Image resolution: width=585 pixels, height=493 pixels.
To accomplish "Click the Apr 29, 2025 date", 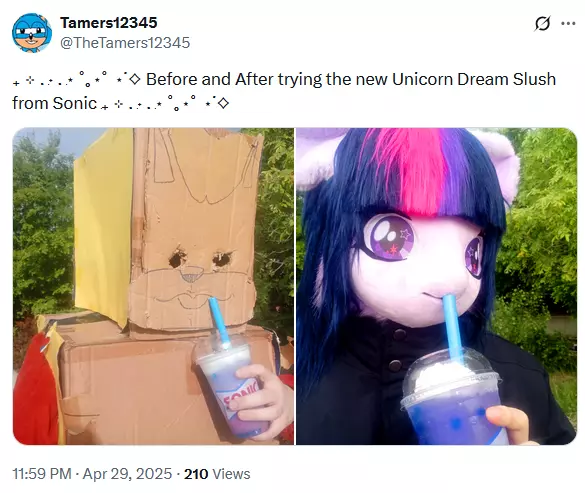I will [x=127, y=474].
